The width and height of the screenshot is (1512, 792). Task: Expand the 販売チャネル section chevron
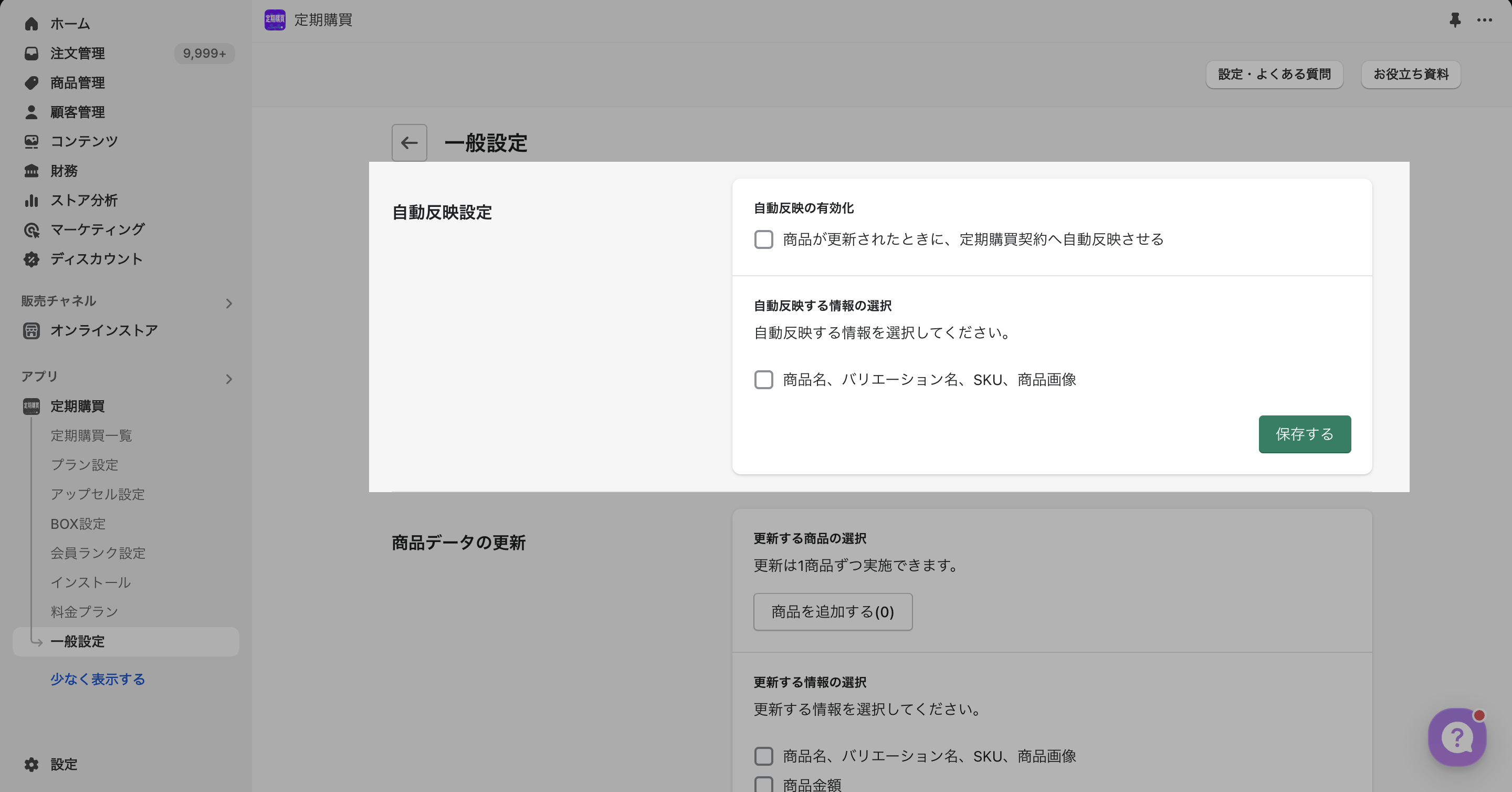pyautogui.click(x=229, y=304)
